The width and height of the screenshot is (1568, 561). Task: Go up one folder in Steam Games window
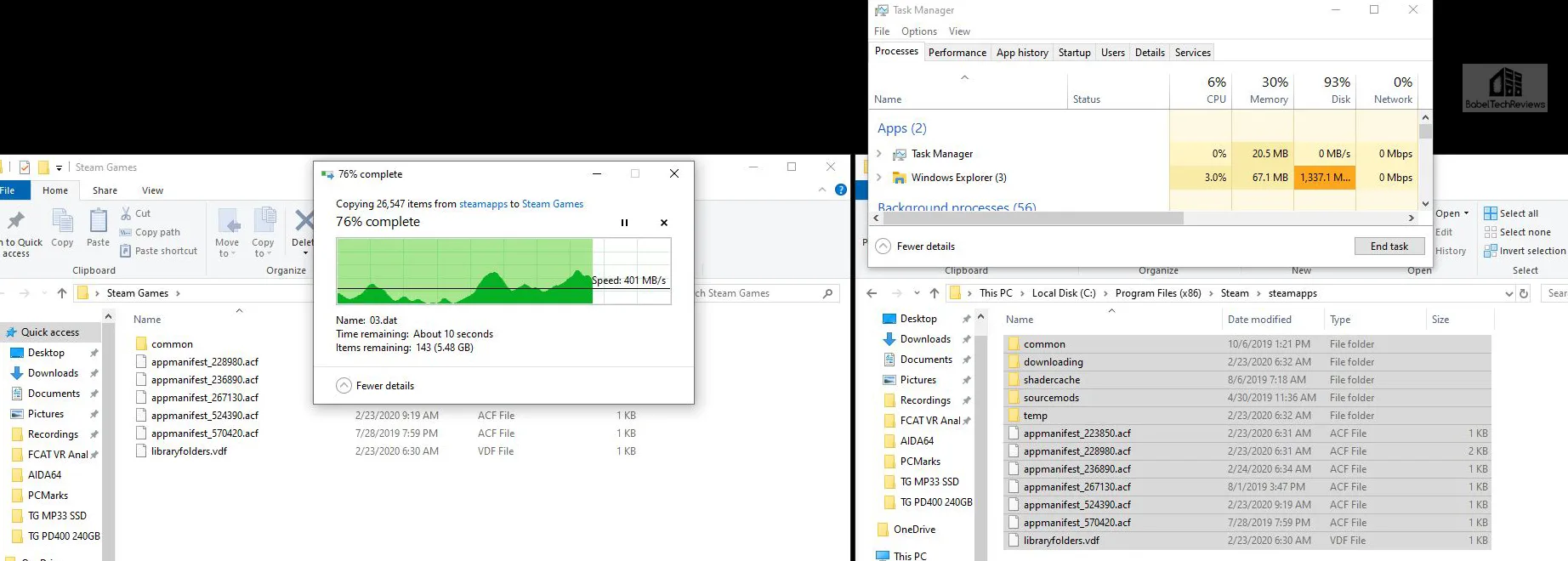[61, 293]
